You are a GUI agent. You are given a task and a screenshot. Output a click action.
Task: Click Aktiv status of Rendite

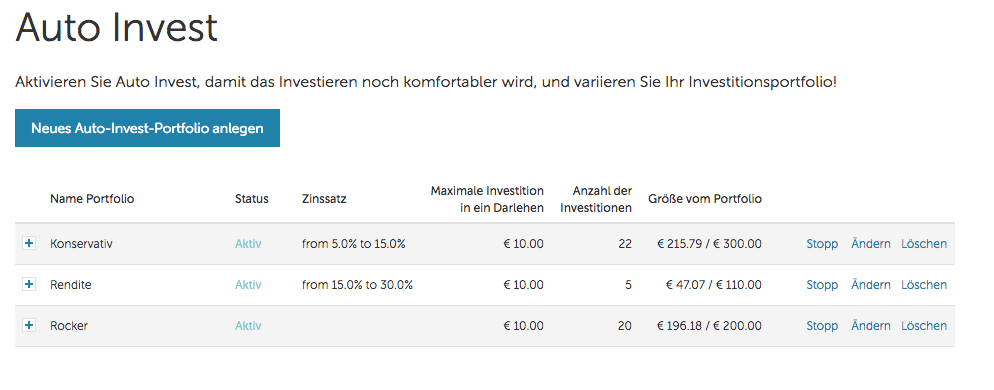tap(248, 285)
